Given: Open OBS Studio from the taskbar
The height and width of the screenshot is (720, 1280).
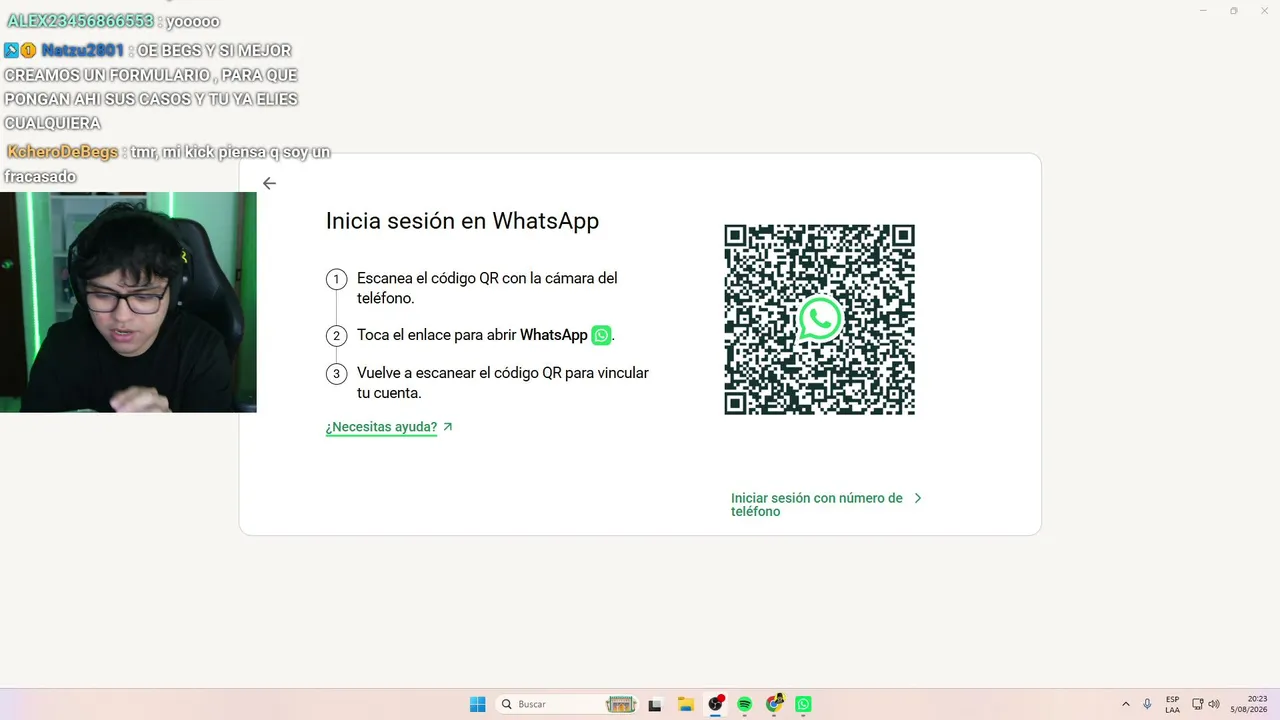Looking at the screenshot, I should click(715, 704).
